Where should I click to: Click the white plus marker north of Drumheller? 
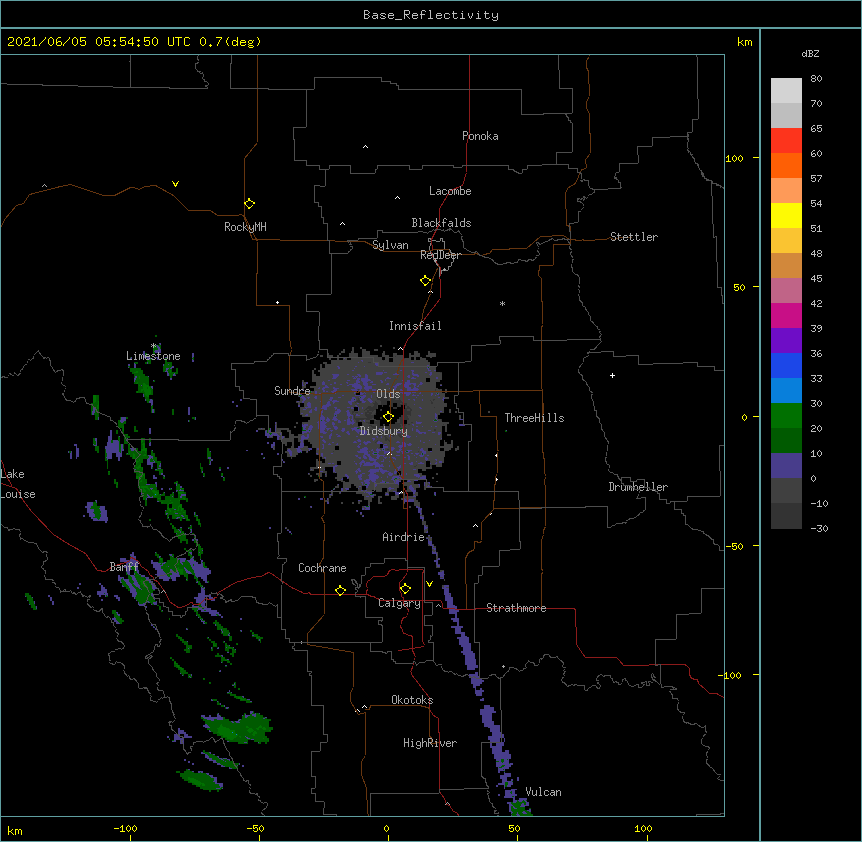click(x=612, y=375)
